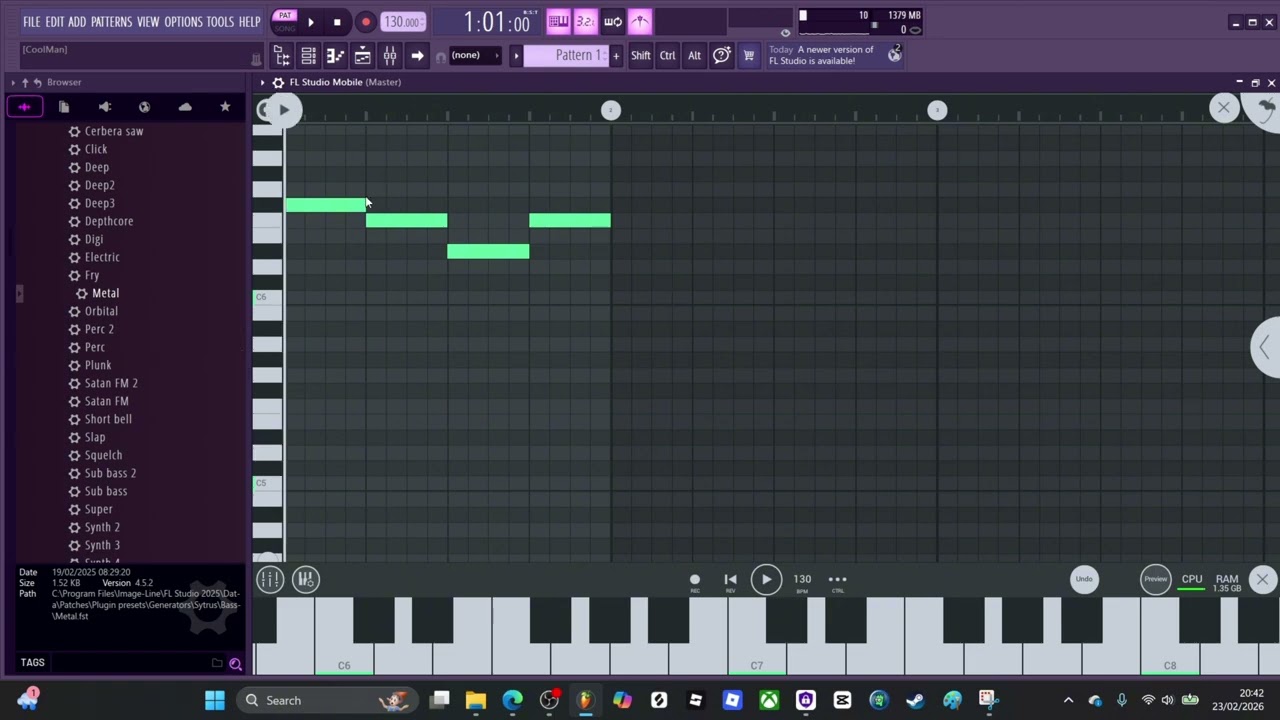This screenshot has height=720, width=1280.
Task: Toggle the countdown before recording button
Action: (x=585, y=21)
